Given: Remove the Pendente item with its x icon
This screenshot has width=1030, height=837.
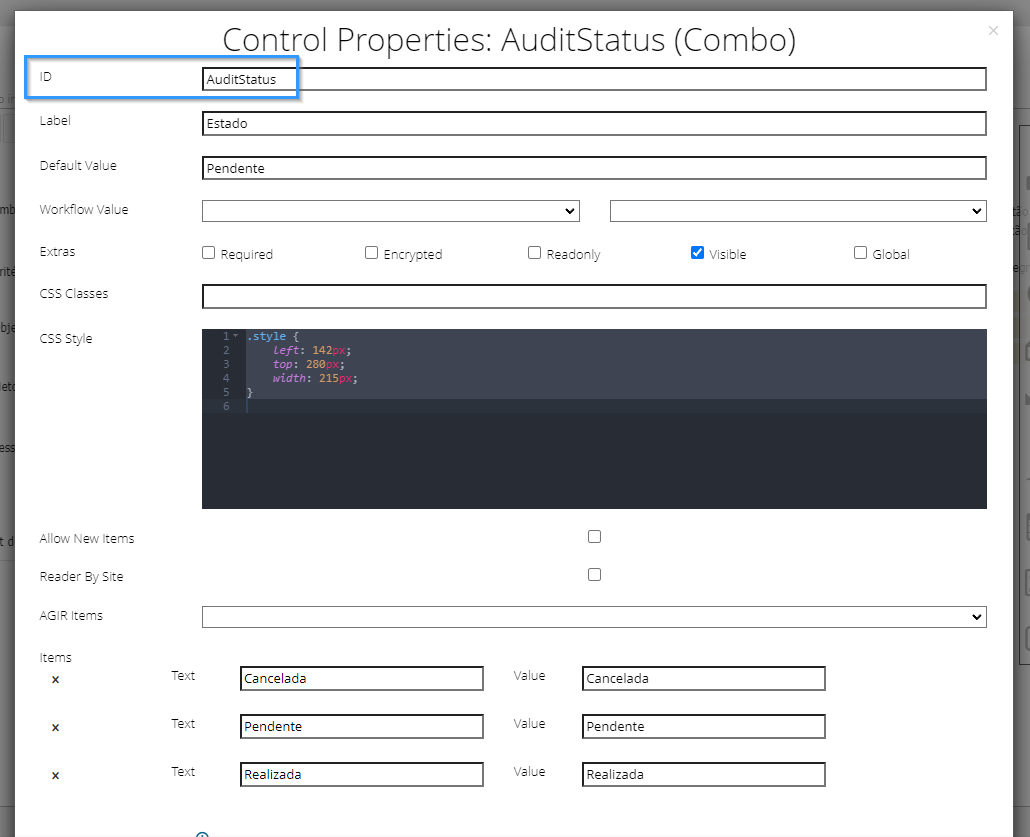Looking at the screenshot, I should pos(55,727).
